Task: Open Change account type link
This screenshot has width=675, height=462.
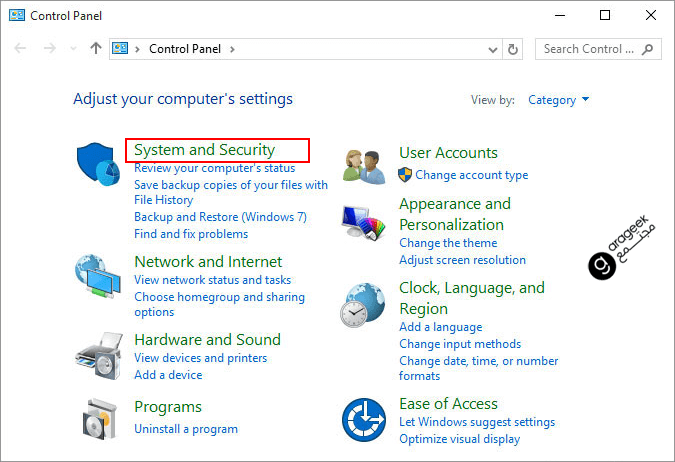Action: click(x=471, y=175)
